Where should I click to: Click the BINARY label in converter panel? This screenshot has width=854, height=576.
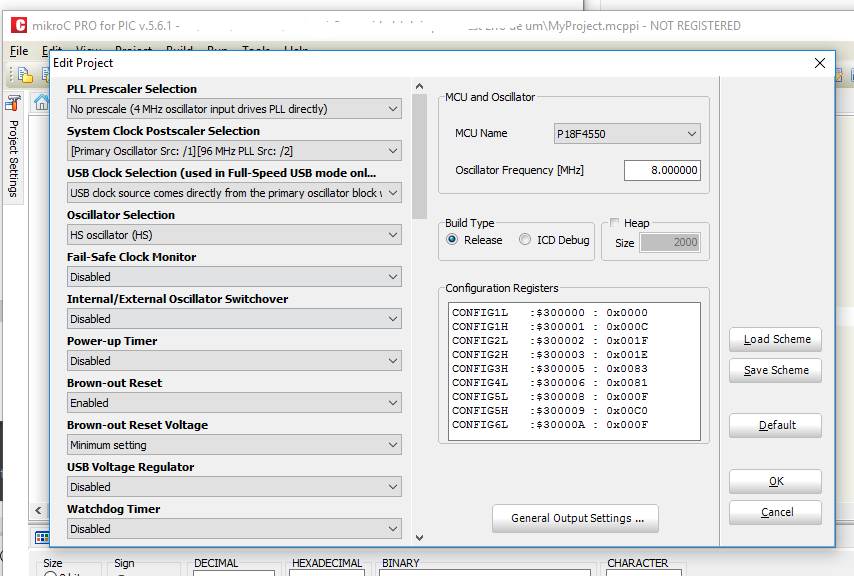(x=400, y=563)
